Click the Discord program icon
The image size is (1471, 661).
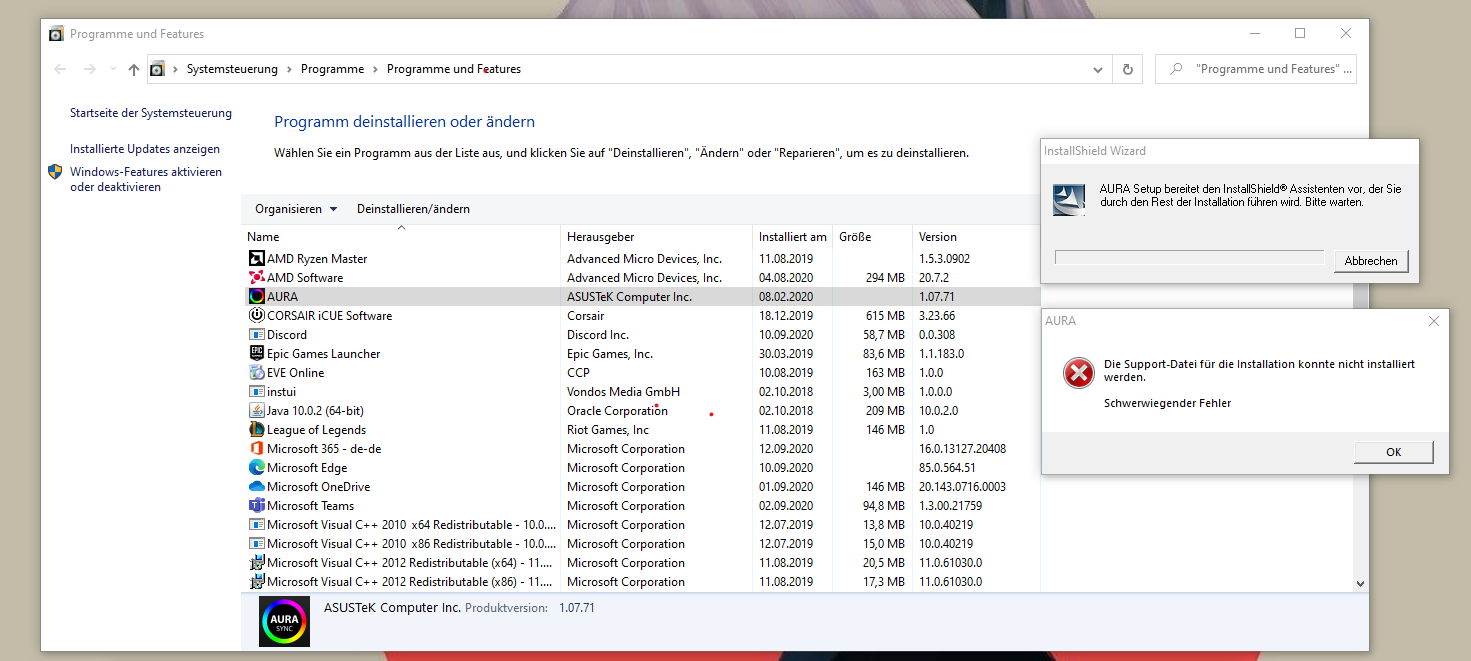coord(256,335)
